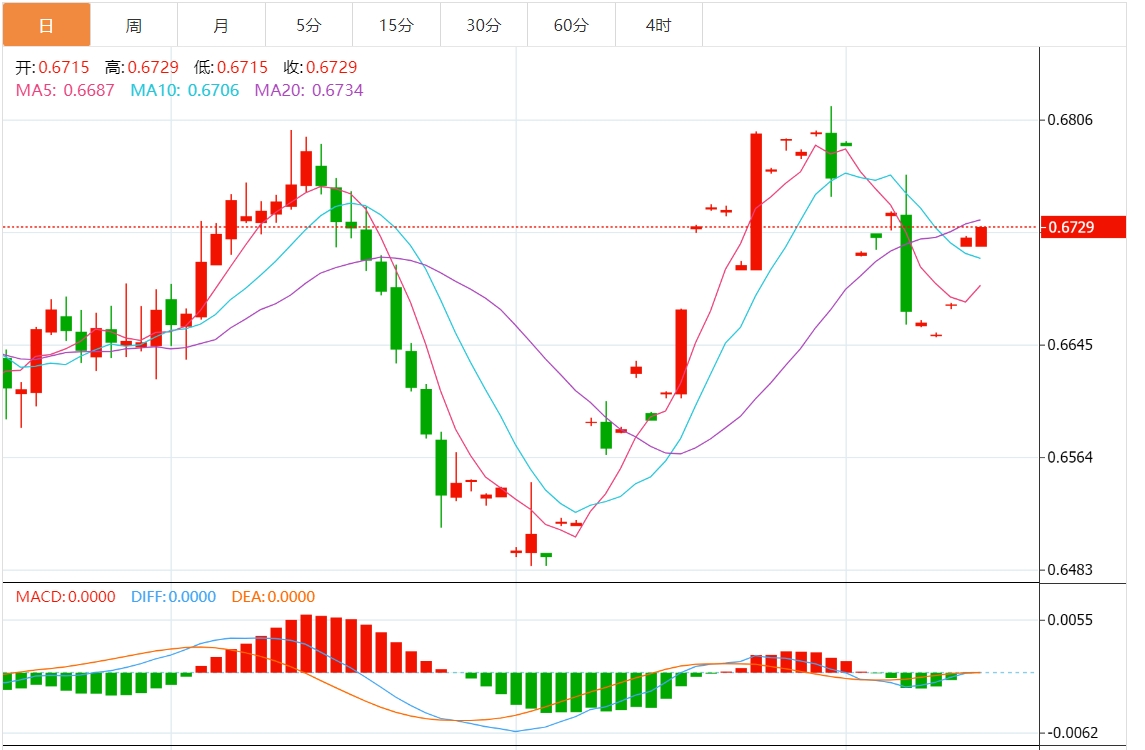The width and height of the screenshot is (1145, 750).
Task: Open the 15分 timeframe tab
Action: (x=397, y=25)
